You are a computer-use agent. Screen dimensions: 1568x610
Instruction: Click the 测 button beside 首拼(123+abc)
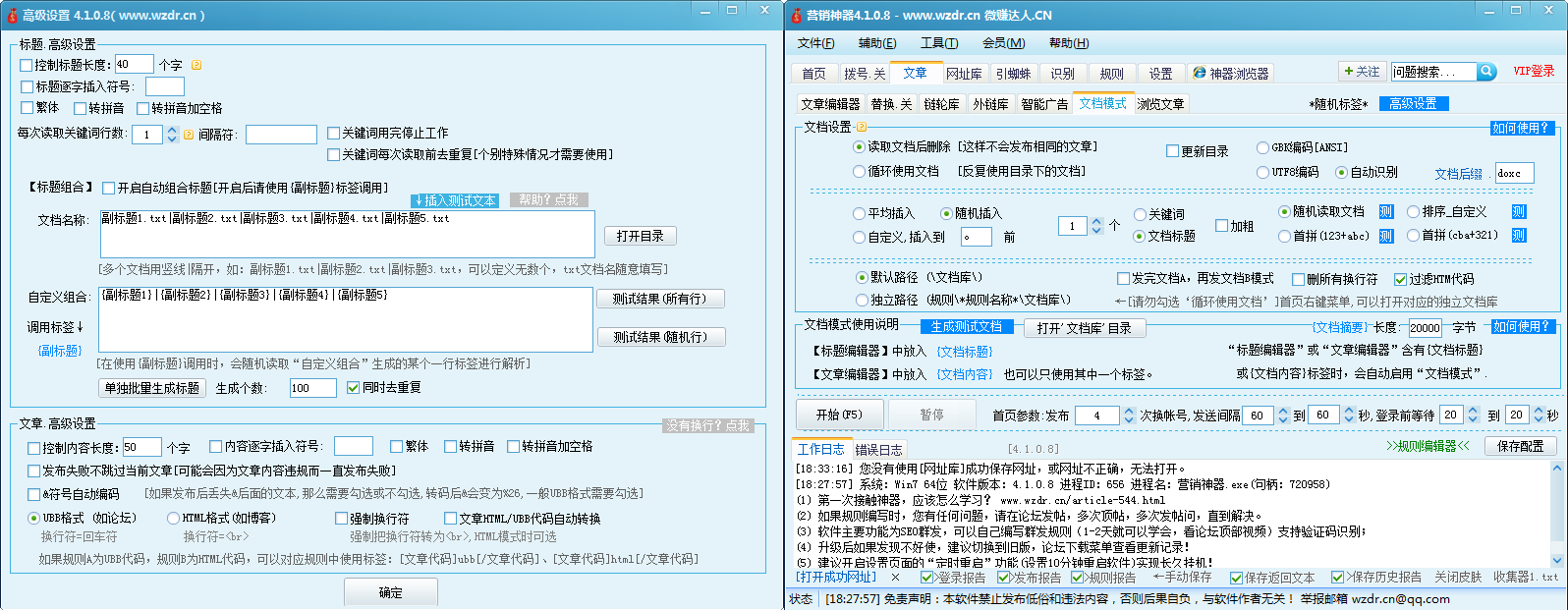(x=1386, y=236)
